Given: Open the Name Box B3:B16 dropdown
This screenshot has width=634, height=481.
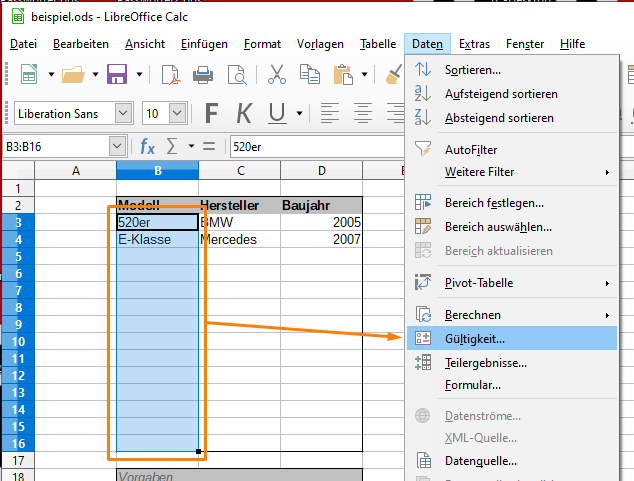Looking at the screenshot, I should click(117, 146).
